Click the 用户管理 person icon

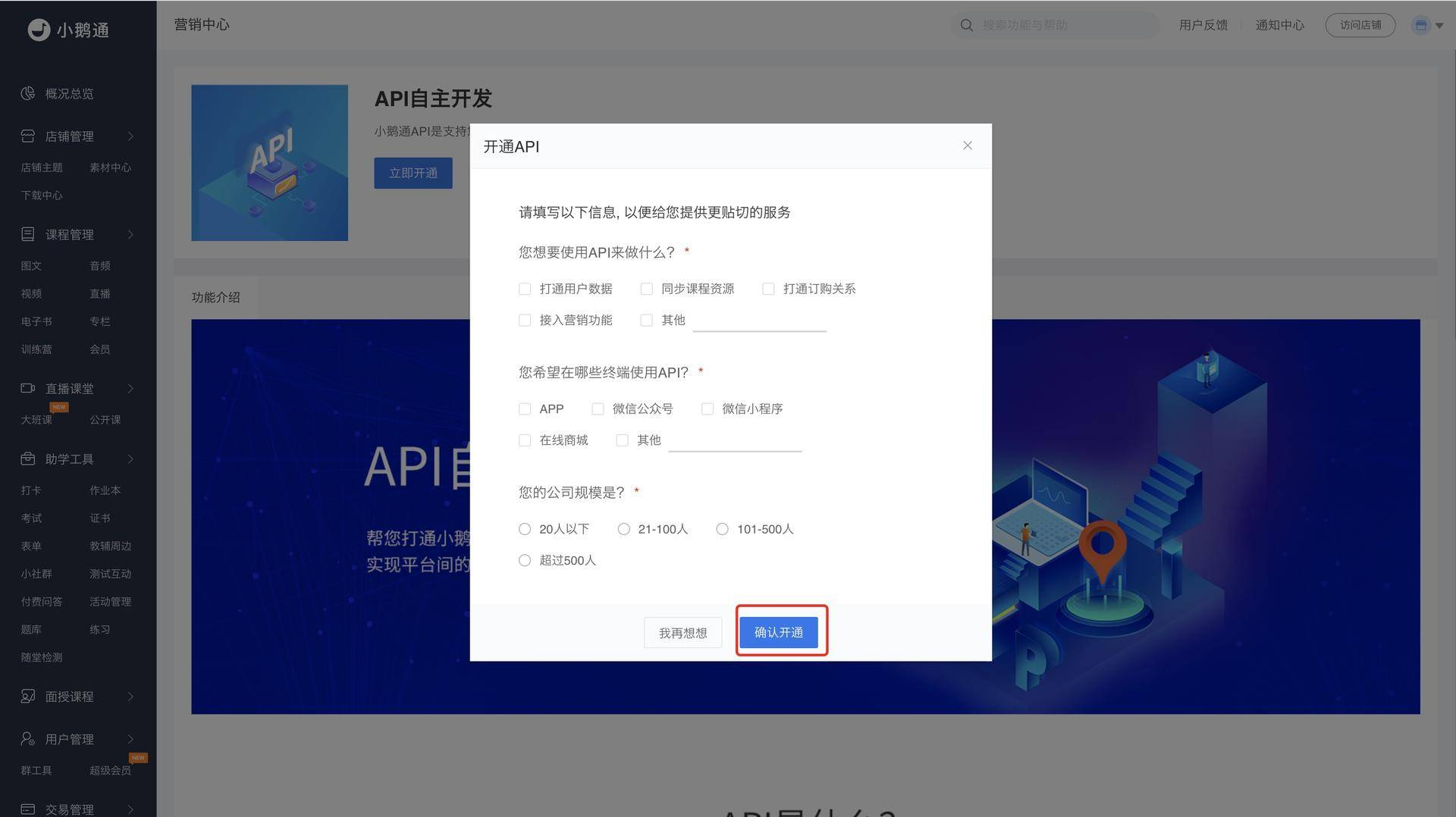(28, 738)
